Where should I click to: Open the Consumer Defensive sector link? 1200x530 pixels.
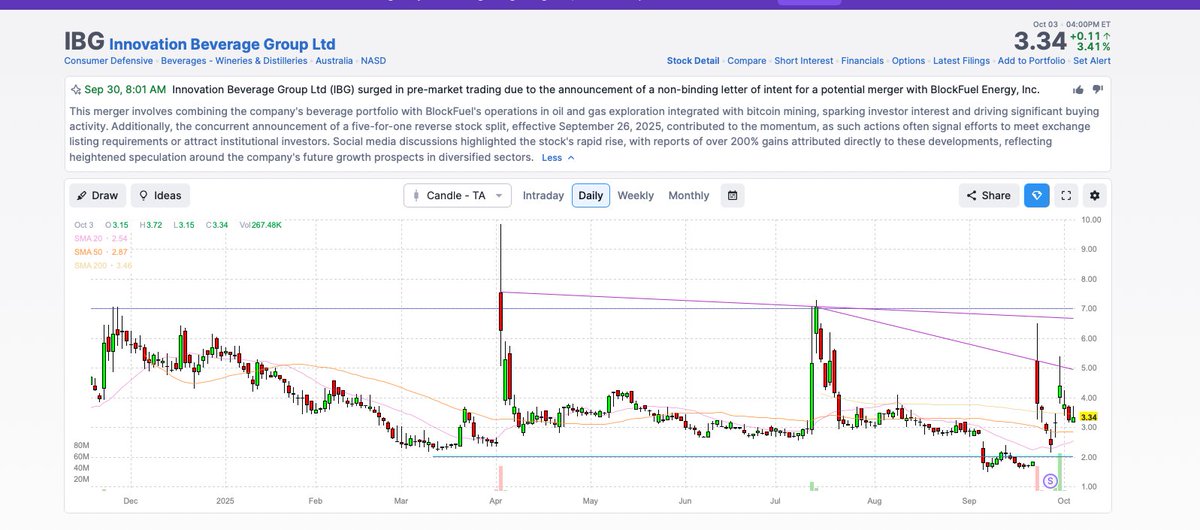point(107,61)
